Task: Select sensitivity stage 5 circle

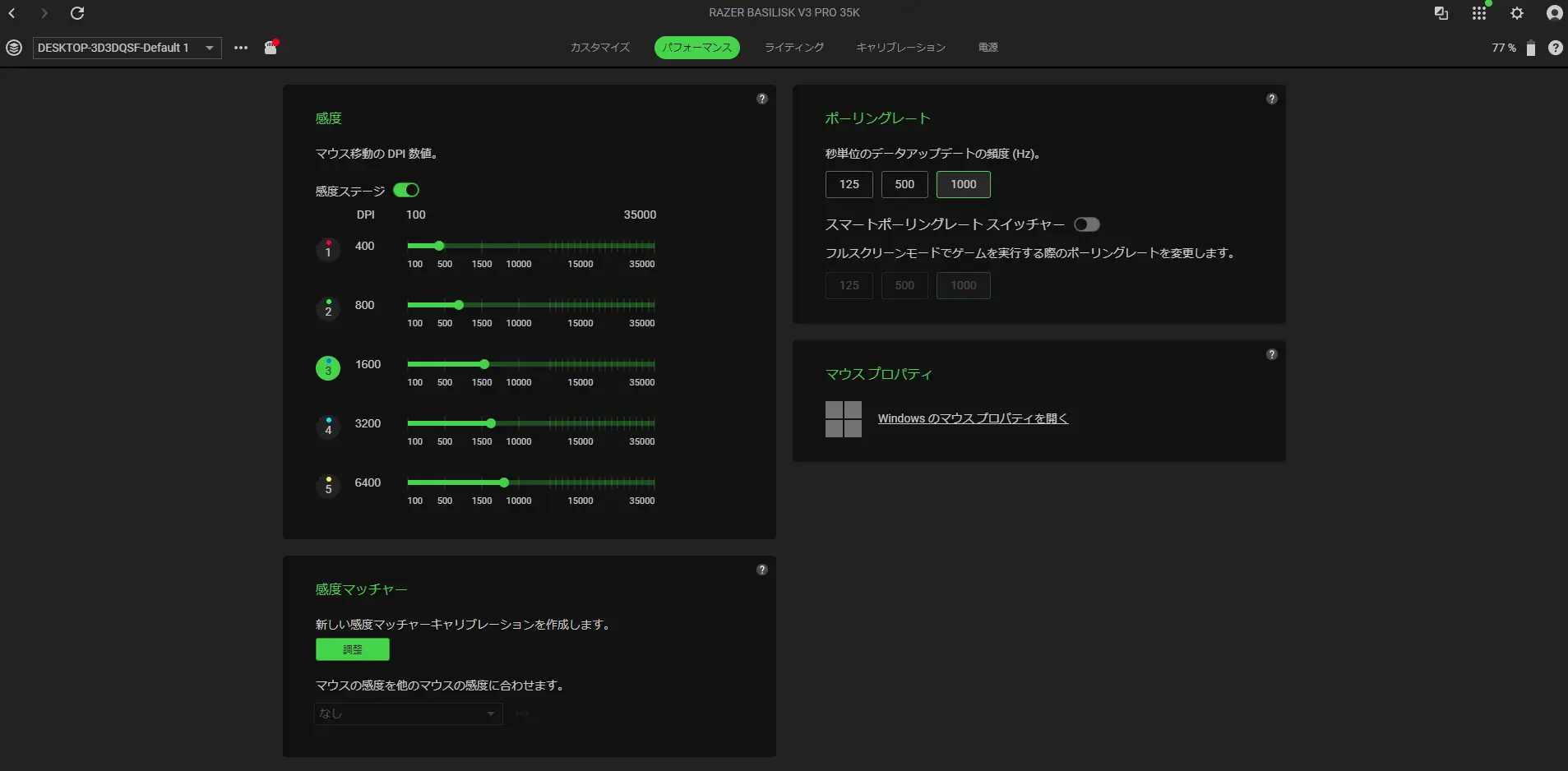Action: click(328, 486)
